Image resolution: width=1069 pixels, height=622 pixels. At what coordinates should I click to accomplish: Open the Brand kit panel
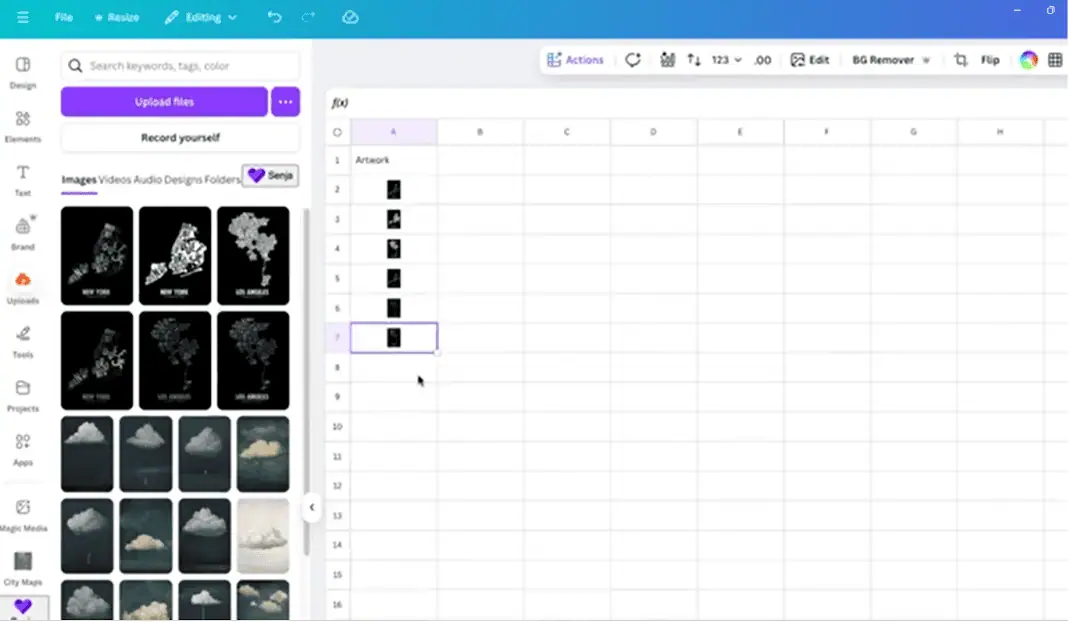point(22,232)
